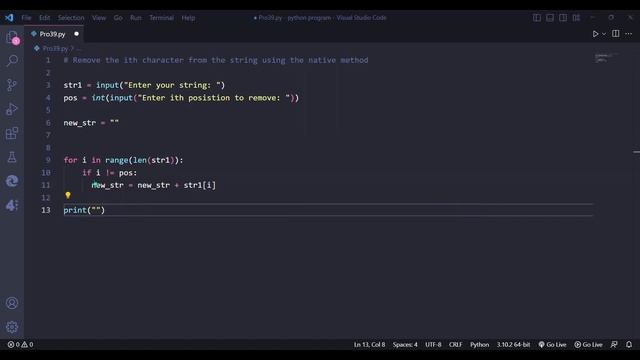Open the Selection menu
The height and width of the screenshot is (360, 640).
[x=71, y=18]
